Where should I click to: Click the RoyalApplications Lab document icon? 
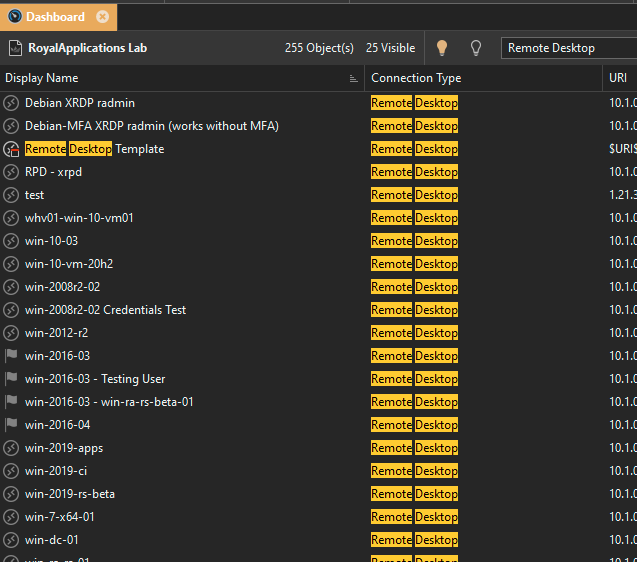coord(15,48)
